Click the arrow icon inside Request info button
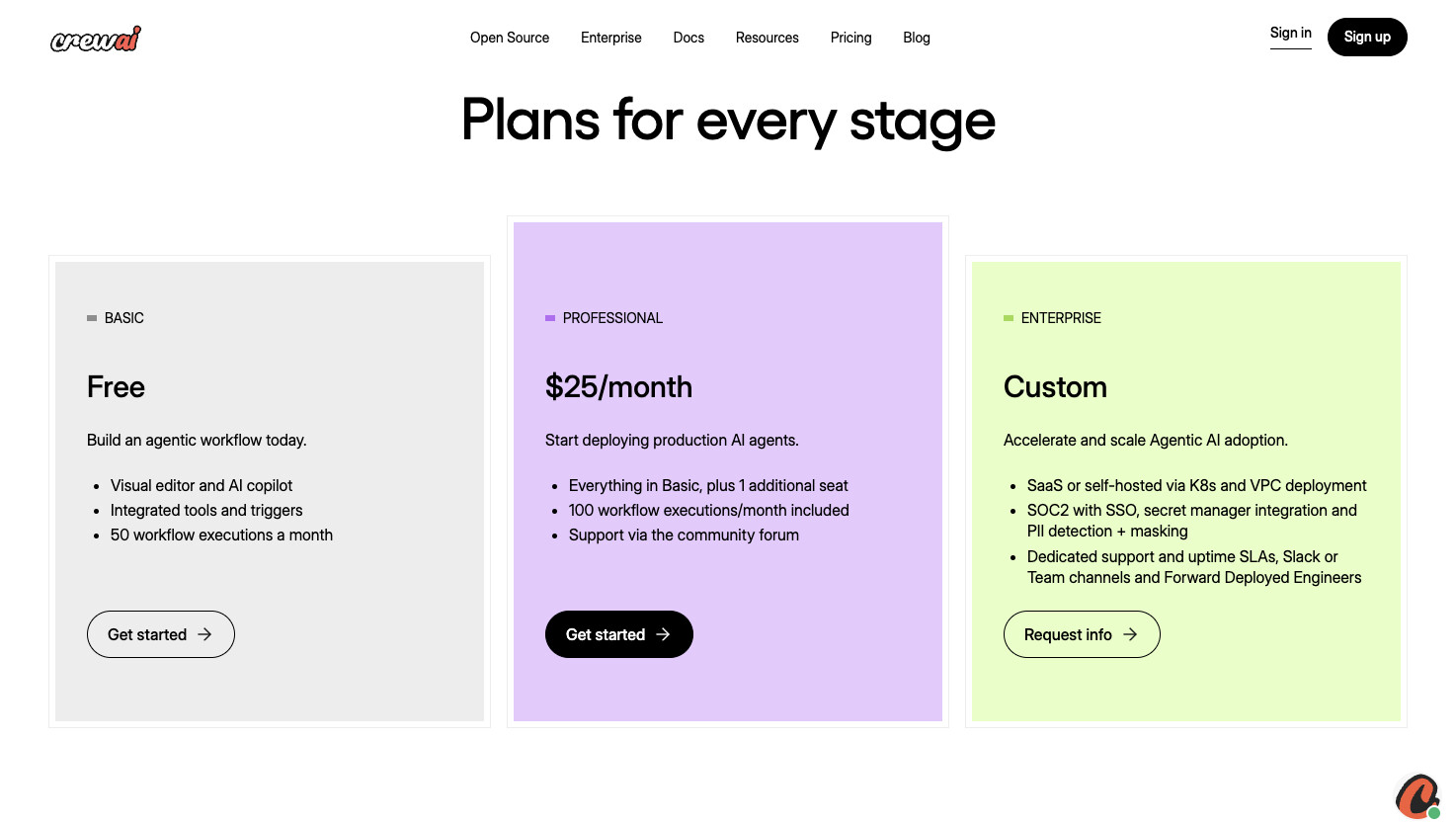 click(x=1130, y=634)
